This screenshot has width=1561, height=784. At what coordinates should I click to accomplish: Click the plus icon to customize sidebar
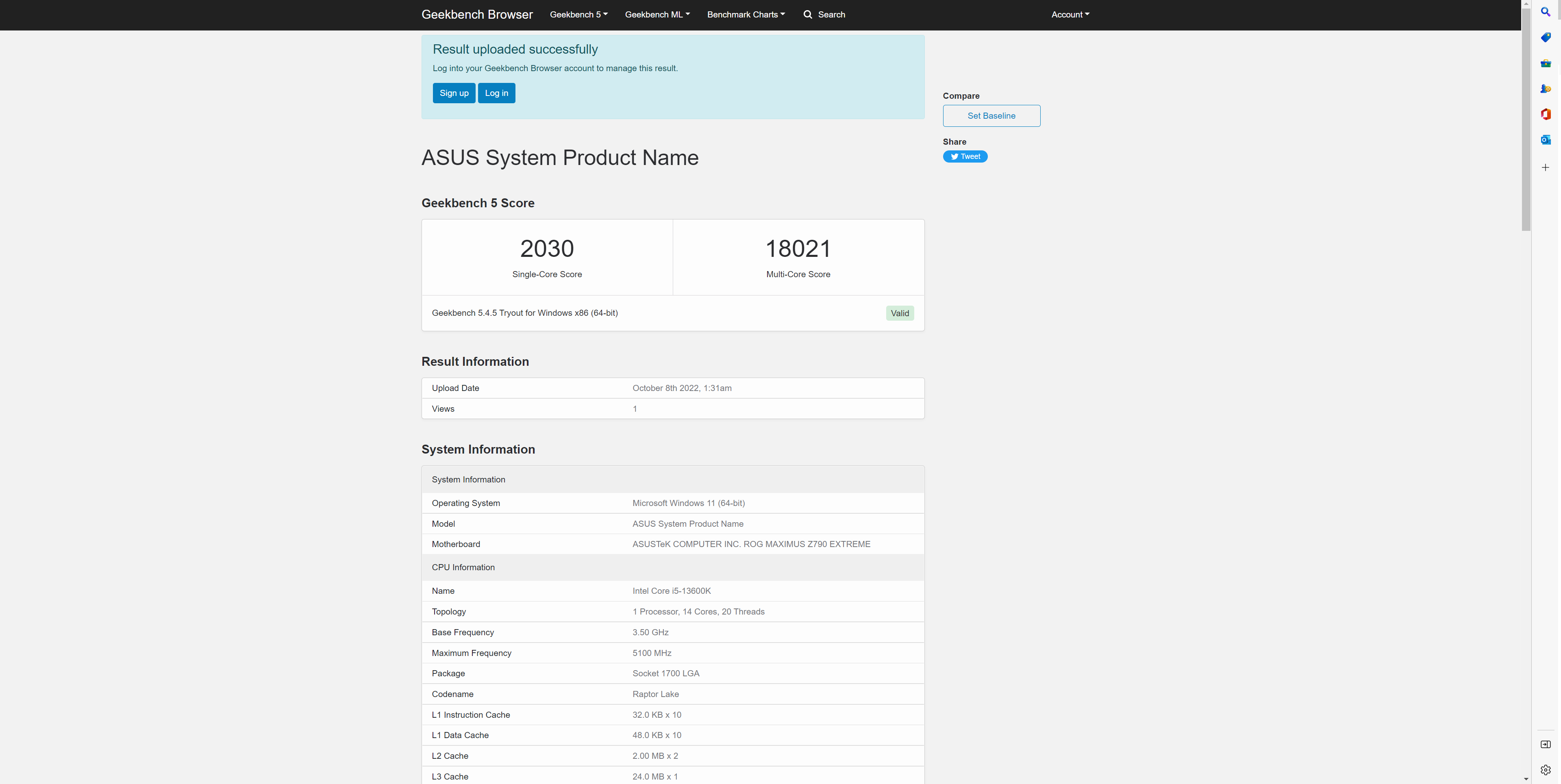[1545, 167]
